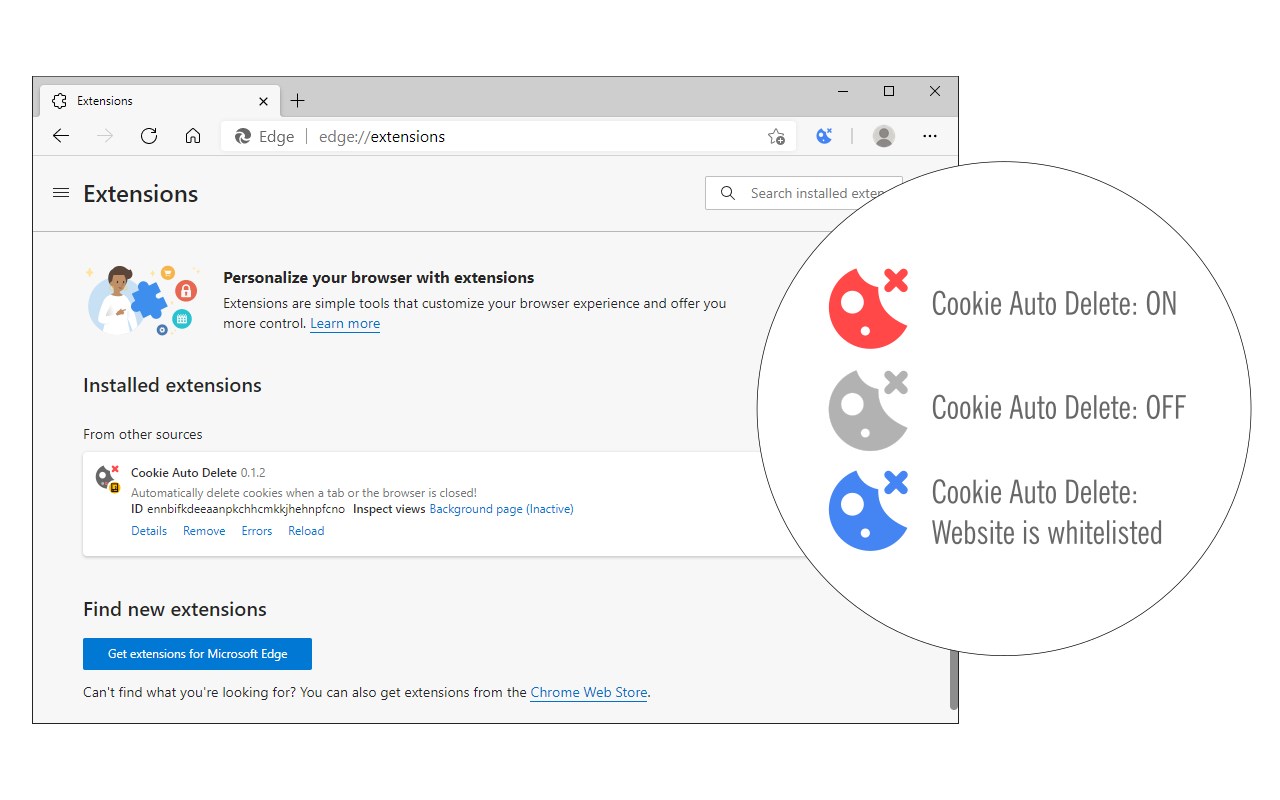Screen dimensions: 1280x800
Task: Click Cookie Auto Delete extension icon in list
Action: click(107, 478)
